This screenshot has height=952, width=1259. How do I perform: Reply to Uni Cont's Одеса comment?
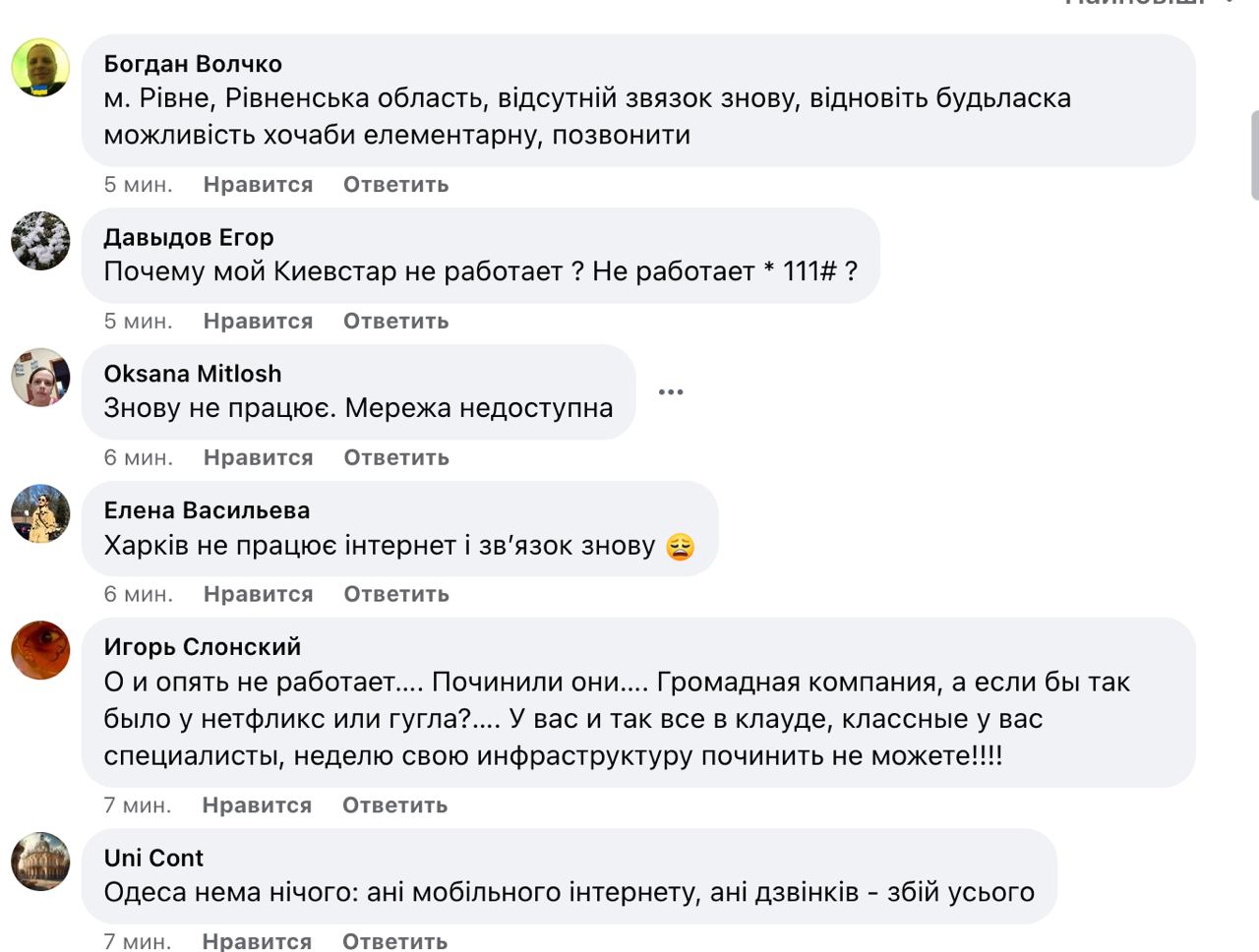394,941
